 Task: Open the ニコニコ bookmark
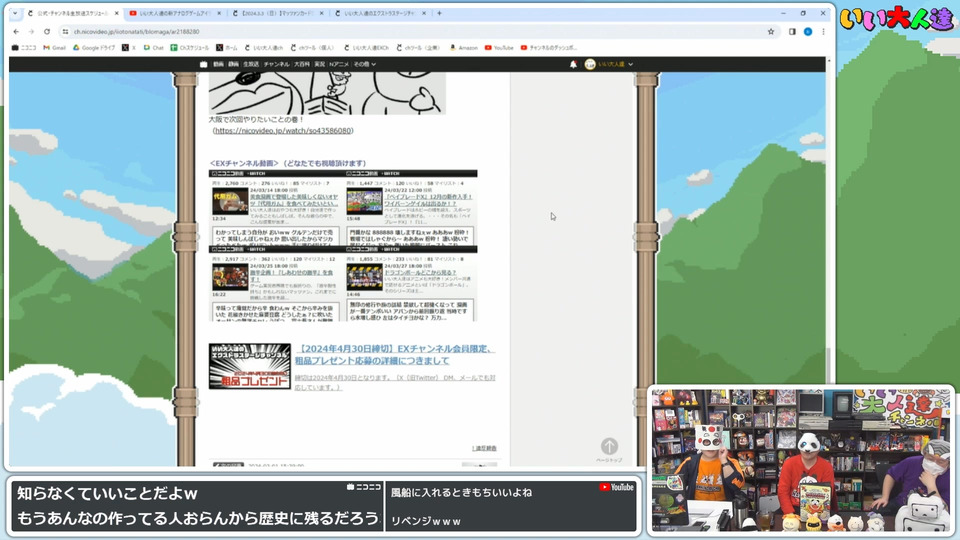[x=24, y=47]
